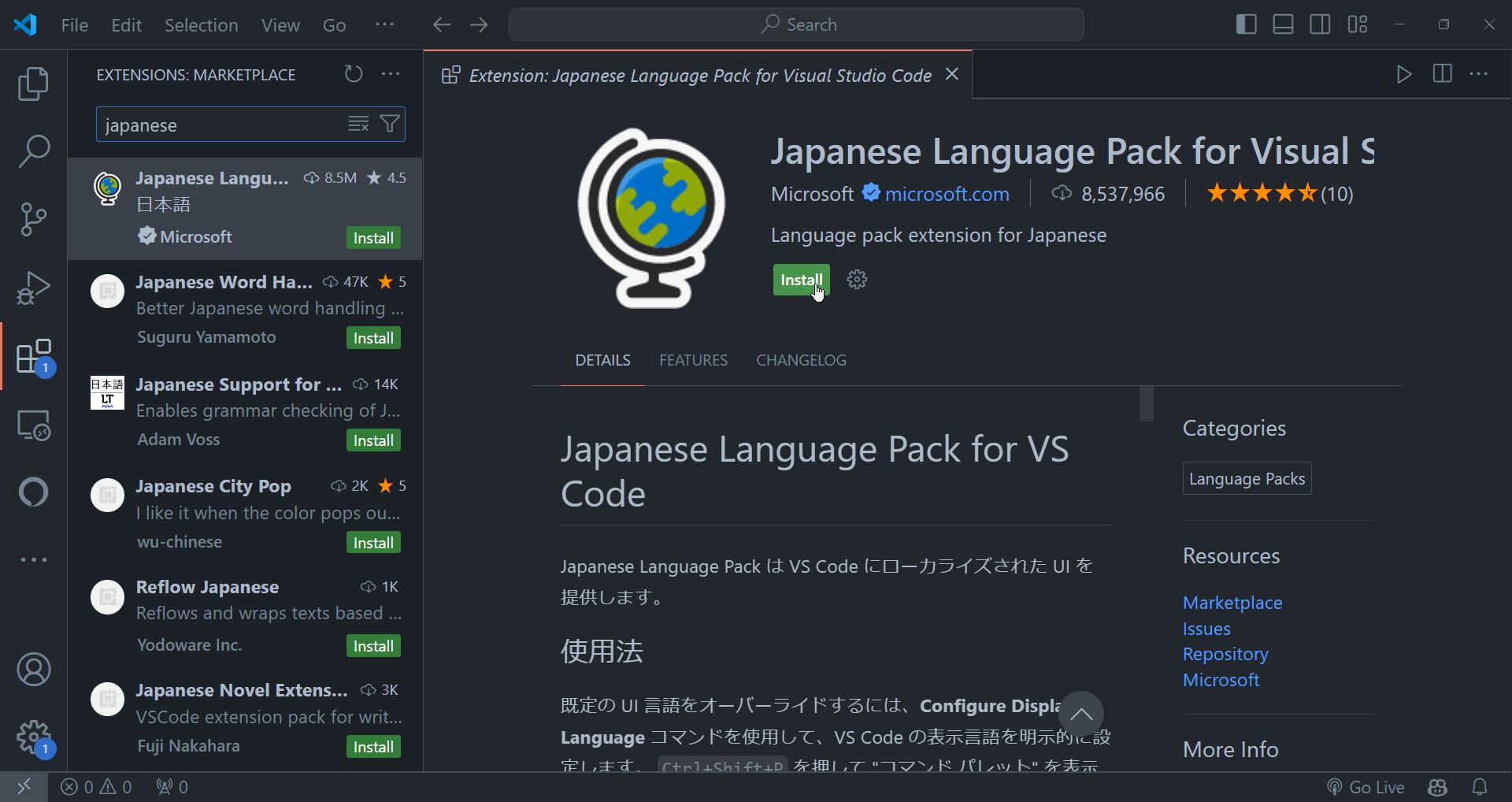Click the five-star rating (10)
This screenshot has height=802, width=1512.
tap(1280, 194)
